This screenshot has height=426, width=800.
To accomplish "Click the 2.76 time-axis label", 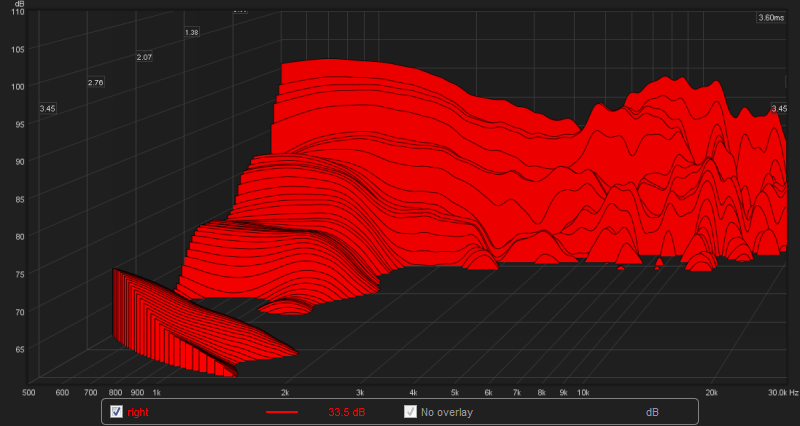I will [95, 82].
